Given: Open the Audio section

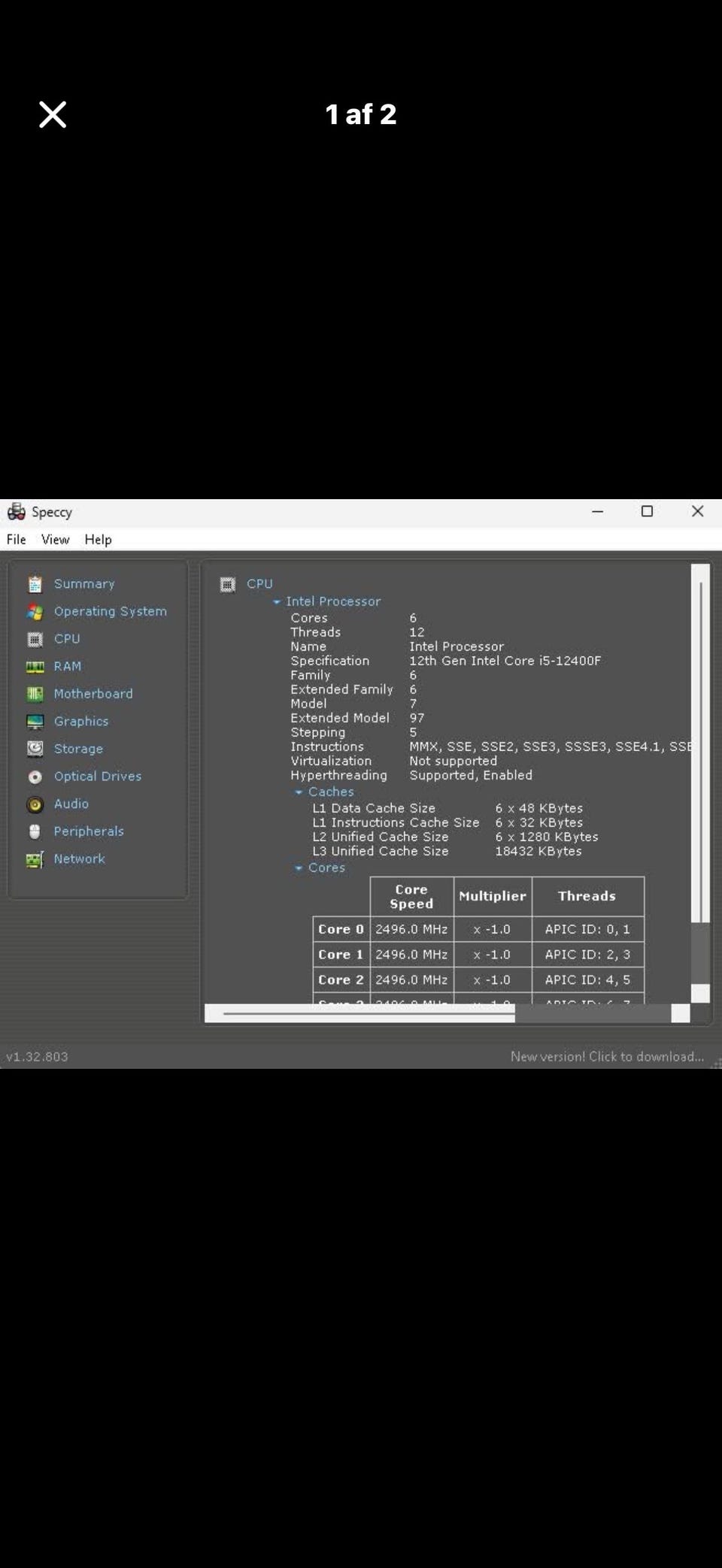Looking at the screenshot, I should [71, 804].
